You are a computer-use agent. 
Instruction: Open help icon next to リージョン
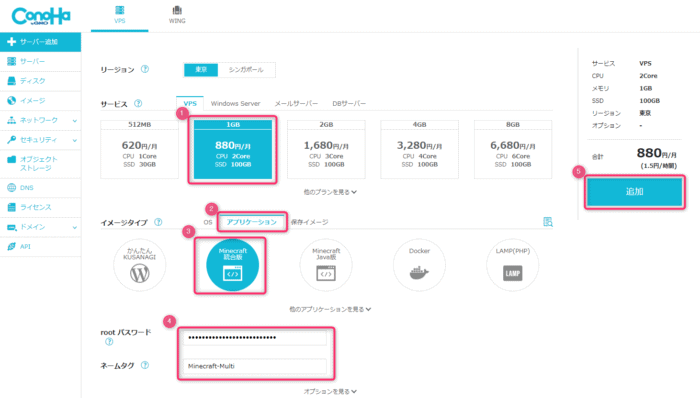(x=145, y=69)
